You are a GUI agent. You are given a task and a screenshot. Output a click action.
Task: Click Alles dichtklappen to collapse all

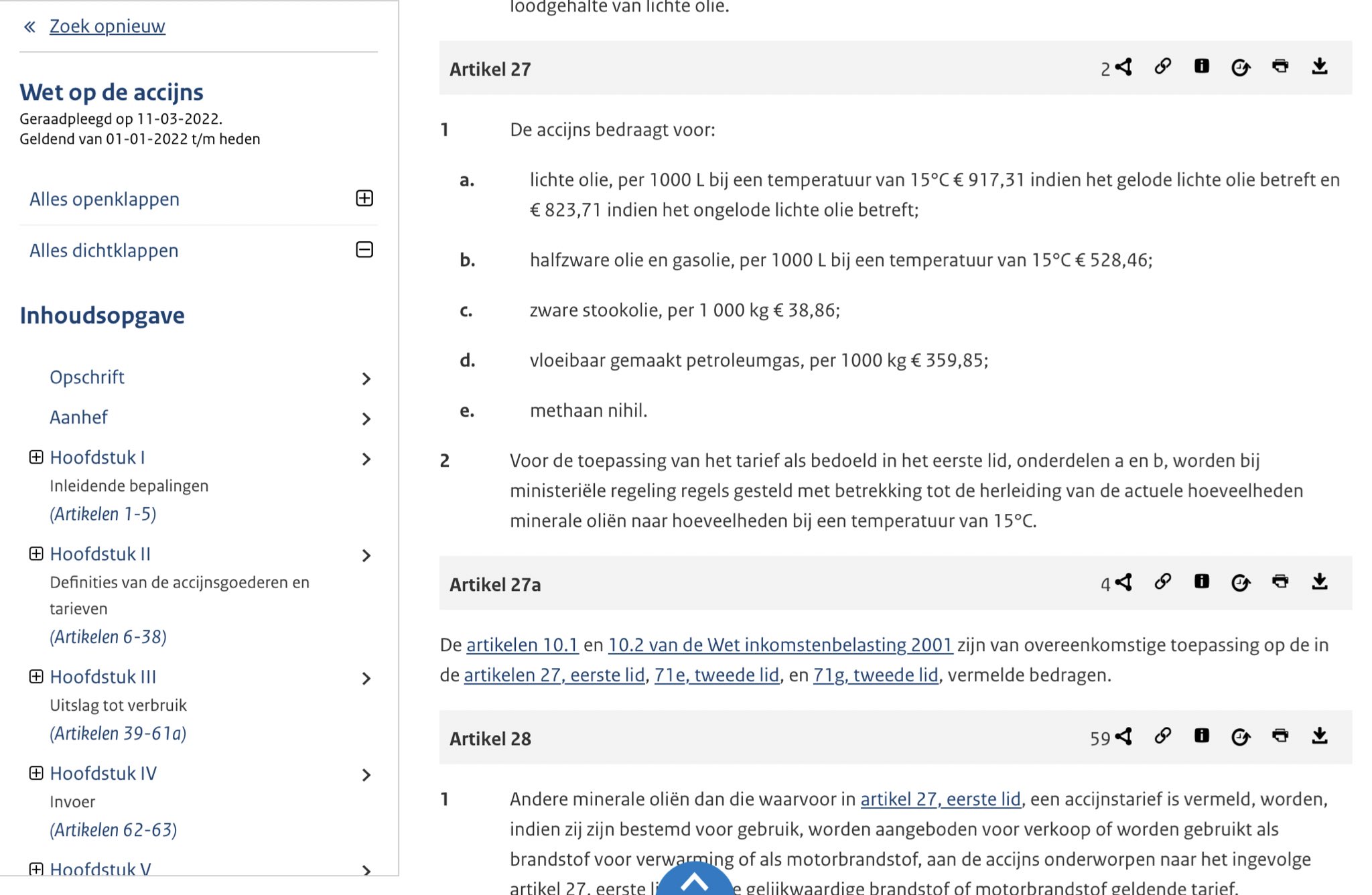[x=104, y=251]
